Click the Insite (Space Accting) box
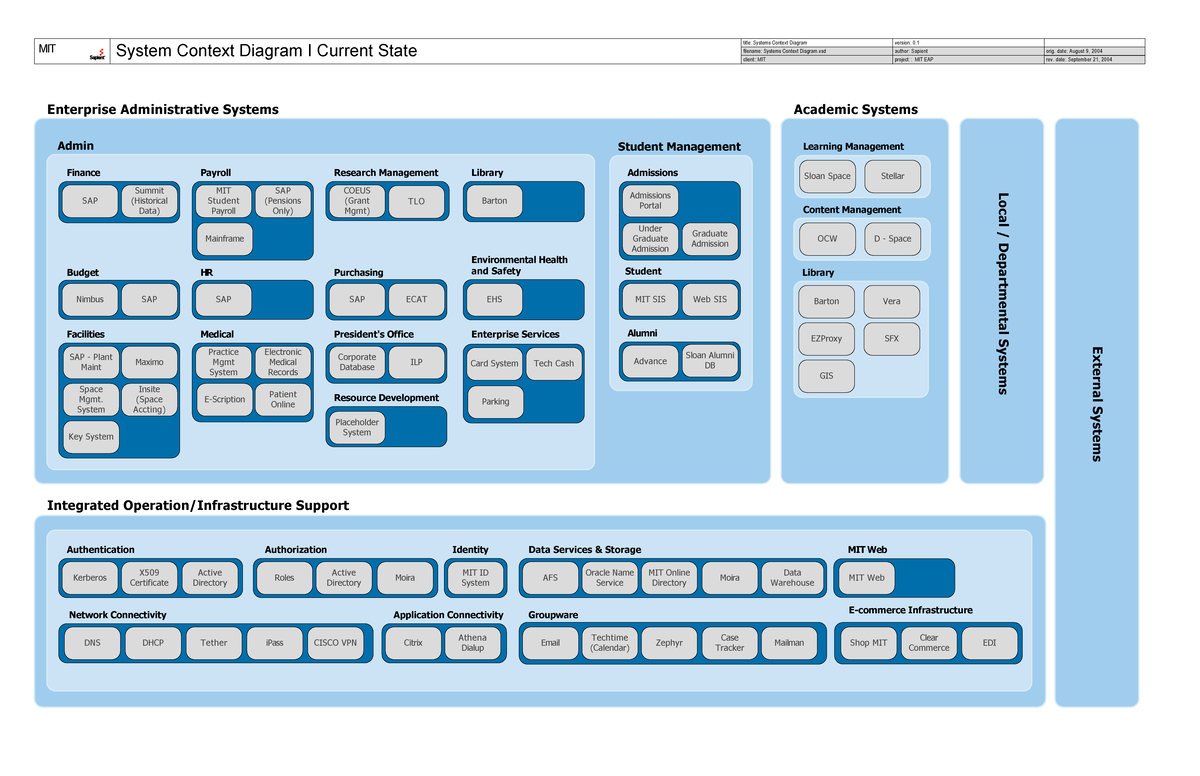The width and height of the screenshot is (1200, 776). (149, 399)
